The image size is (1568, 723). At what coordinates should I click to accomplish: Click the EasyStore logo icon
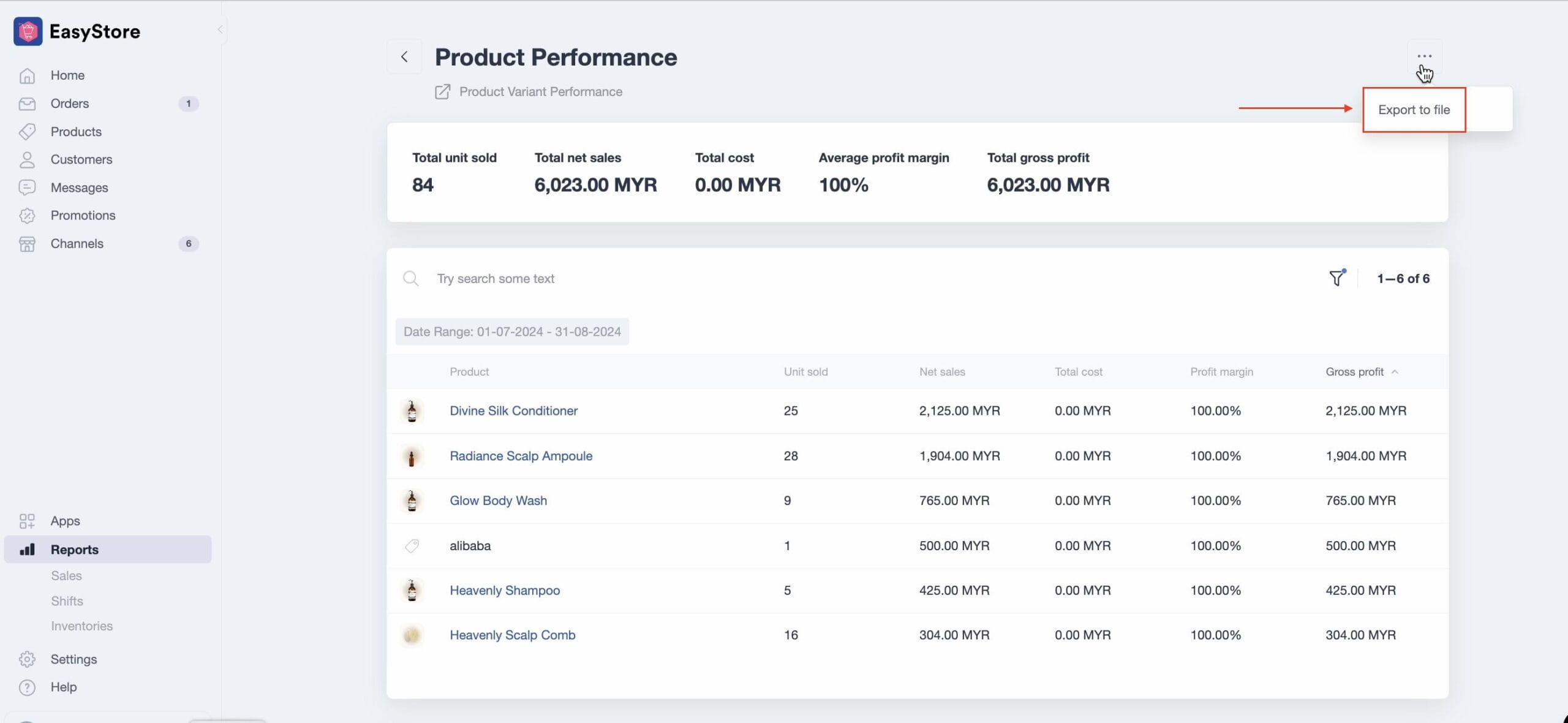click(28, 31)
